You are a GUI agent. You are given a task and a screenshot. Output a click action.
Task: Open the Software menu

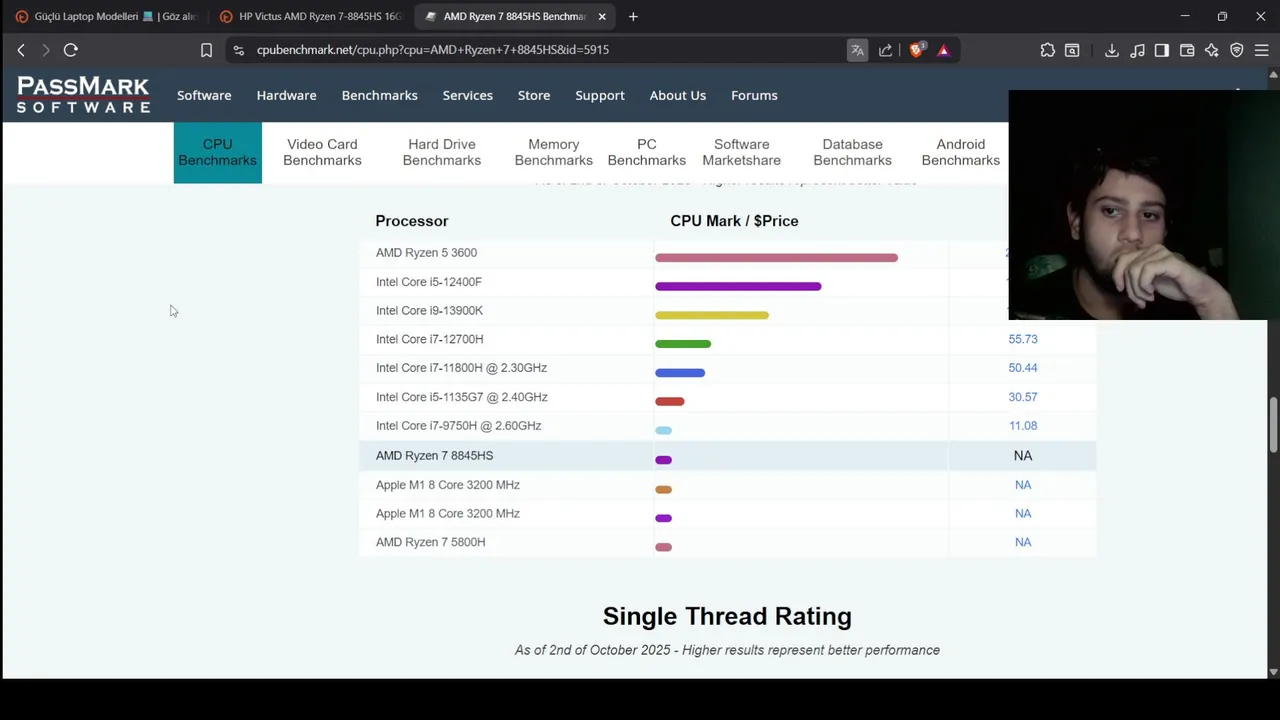204,95
